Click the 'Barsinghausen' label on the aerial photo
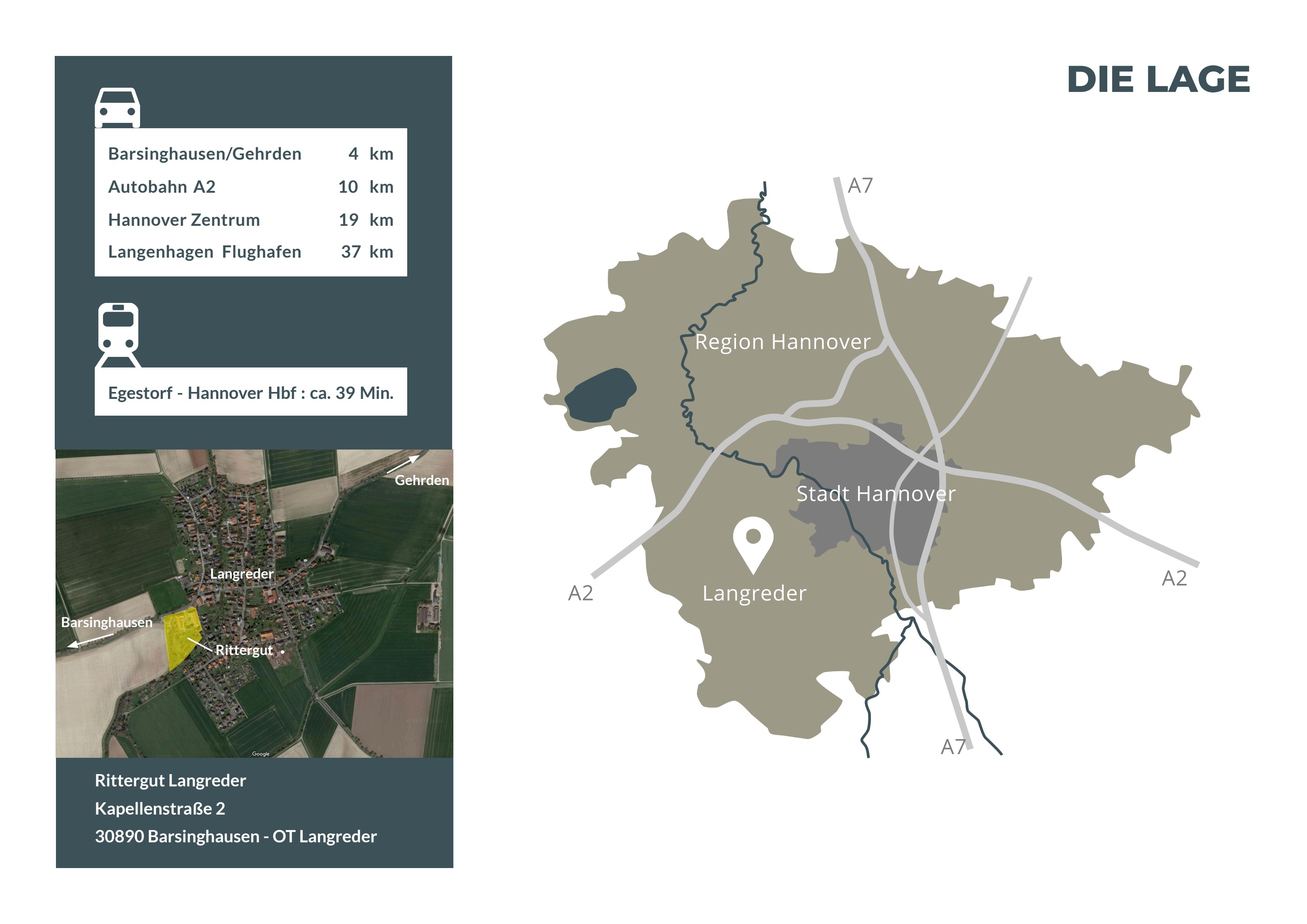Image resolution: width=1307 pixels, height=924 pixels. click(x=107, y=622)
